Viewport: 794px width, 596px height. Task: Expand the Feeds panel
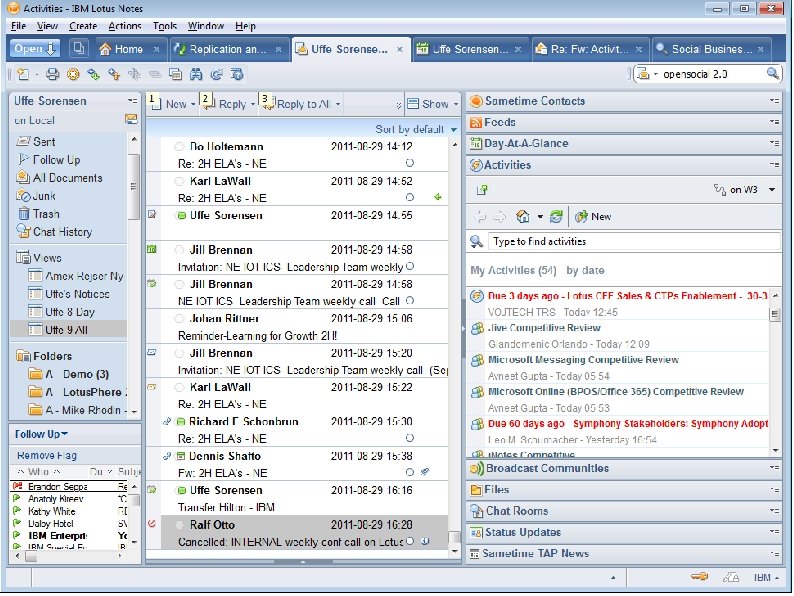click(623, 123)
